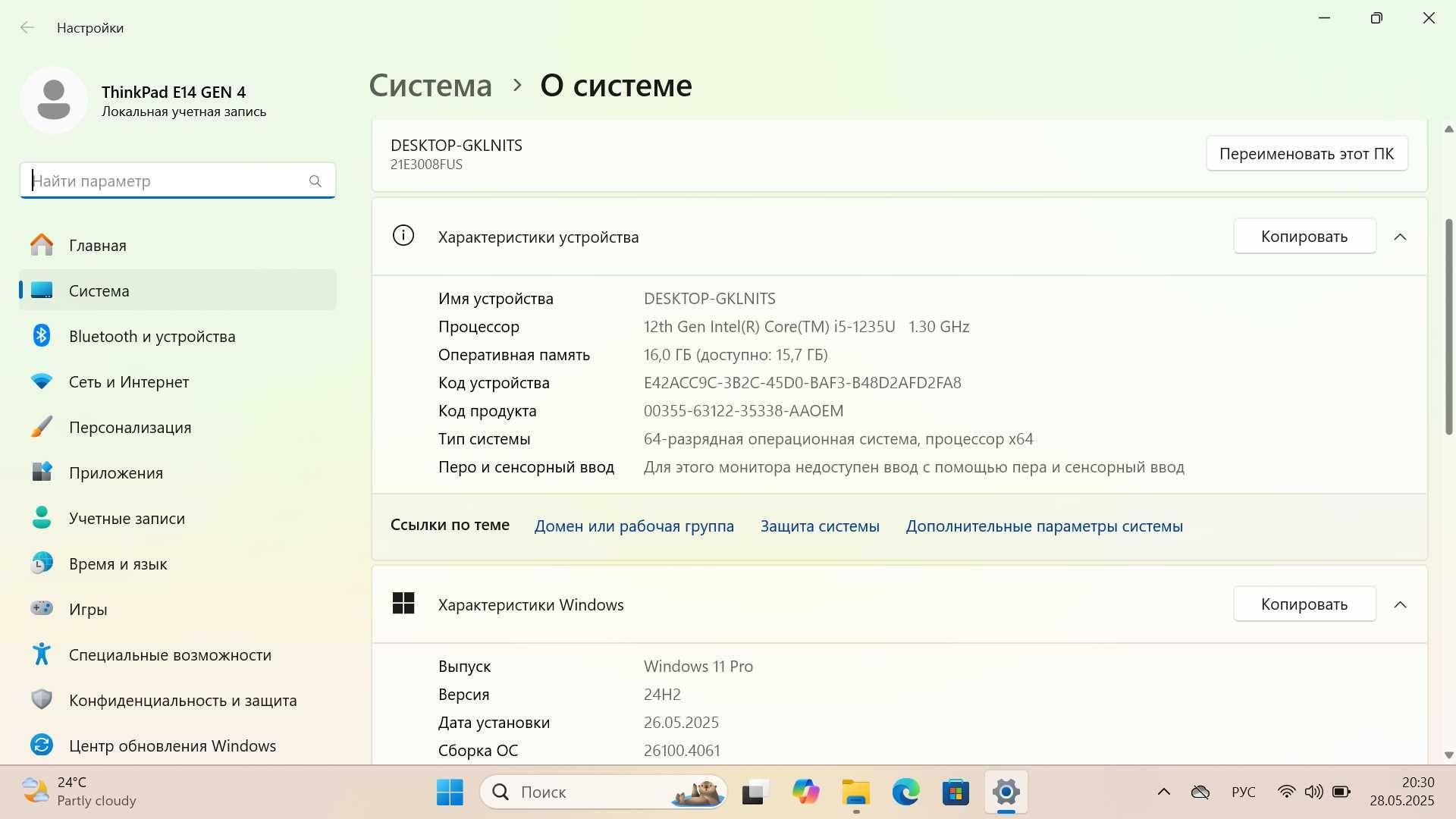
Task: Open Учетные записи person icon
Action: coord(42,518)
